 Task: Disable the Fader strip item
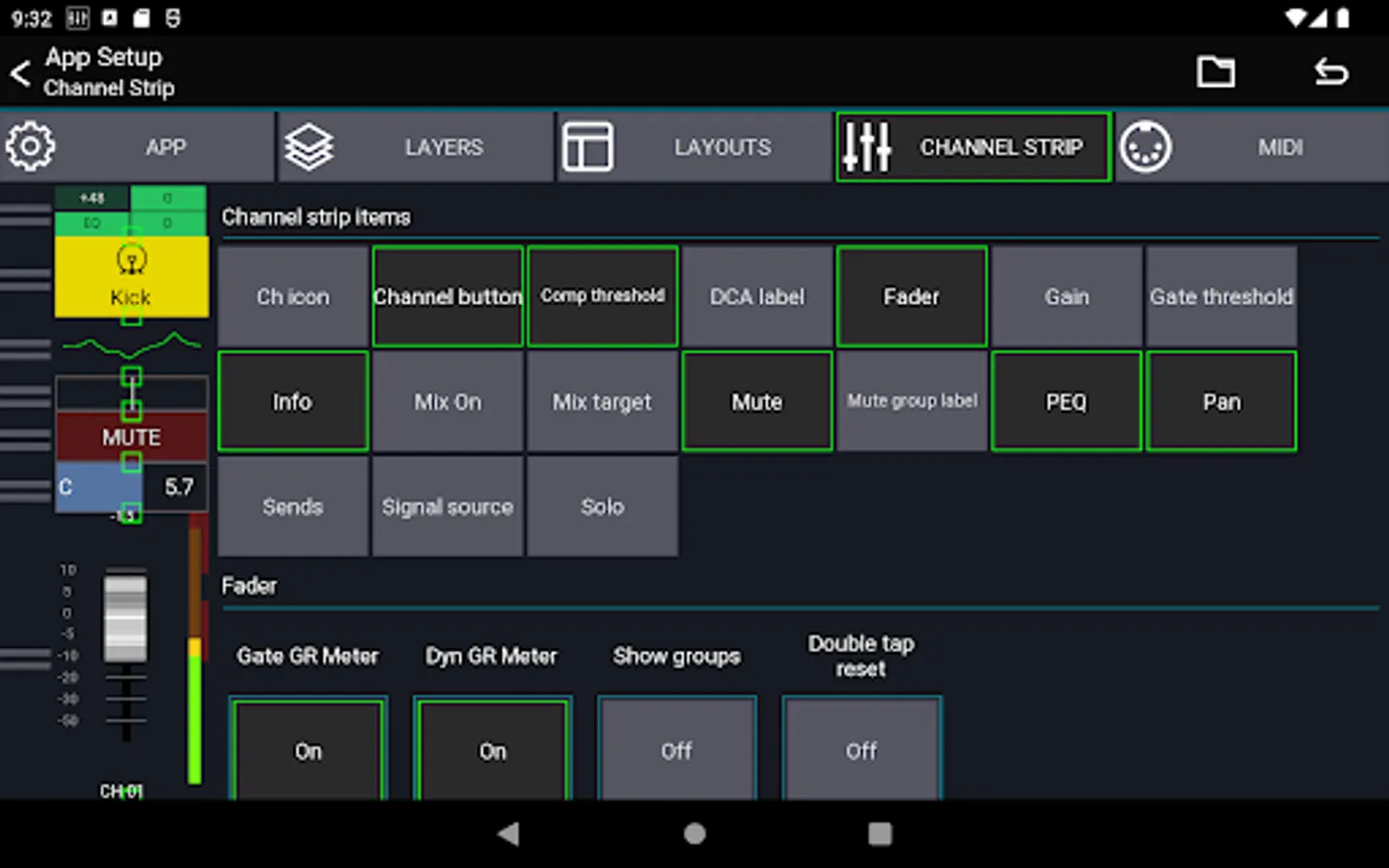[x=912, y=296]
